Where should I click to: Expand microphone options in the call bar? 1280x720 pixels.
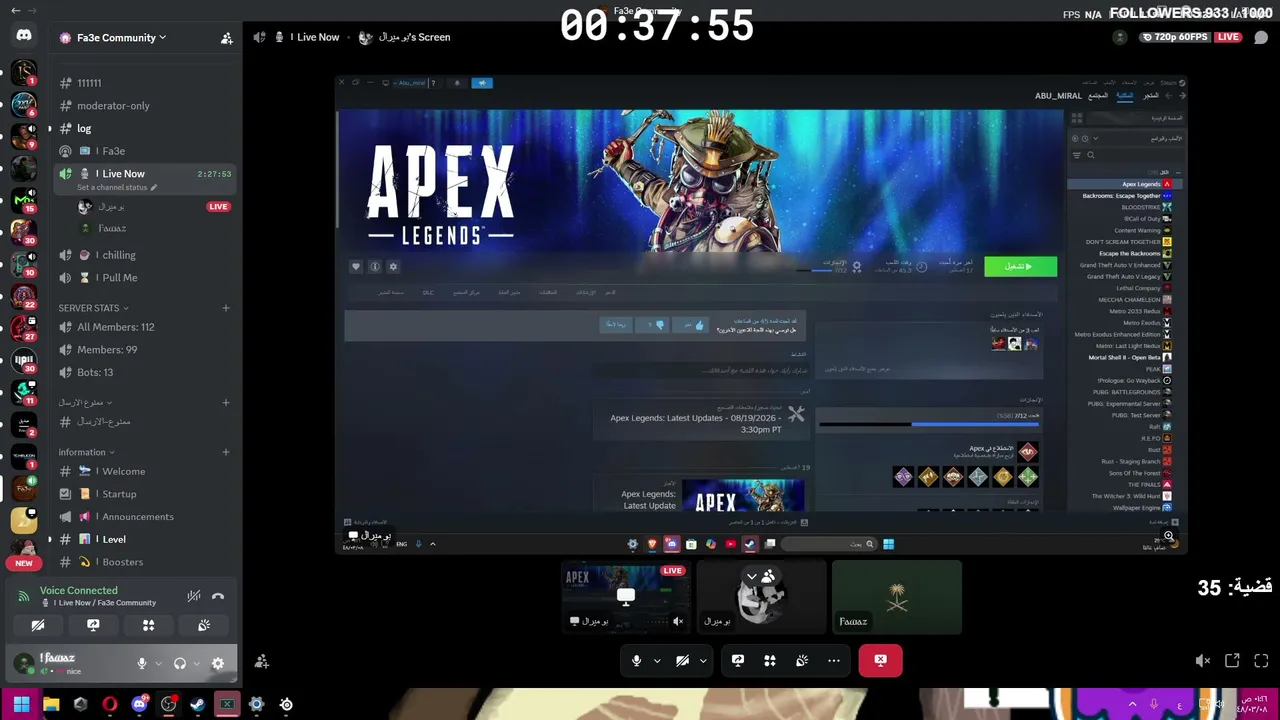click(x=657, y=660)
